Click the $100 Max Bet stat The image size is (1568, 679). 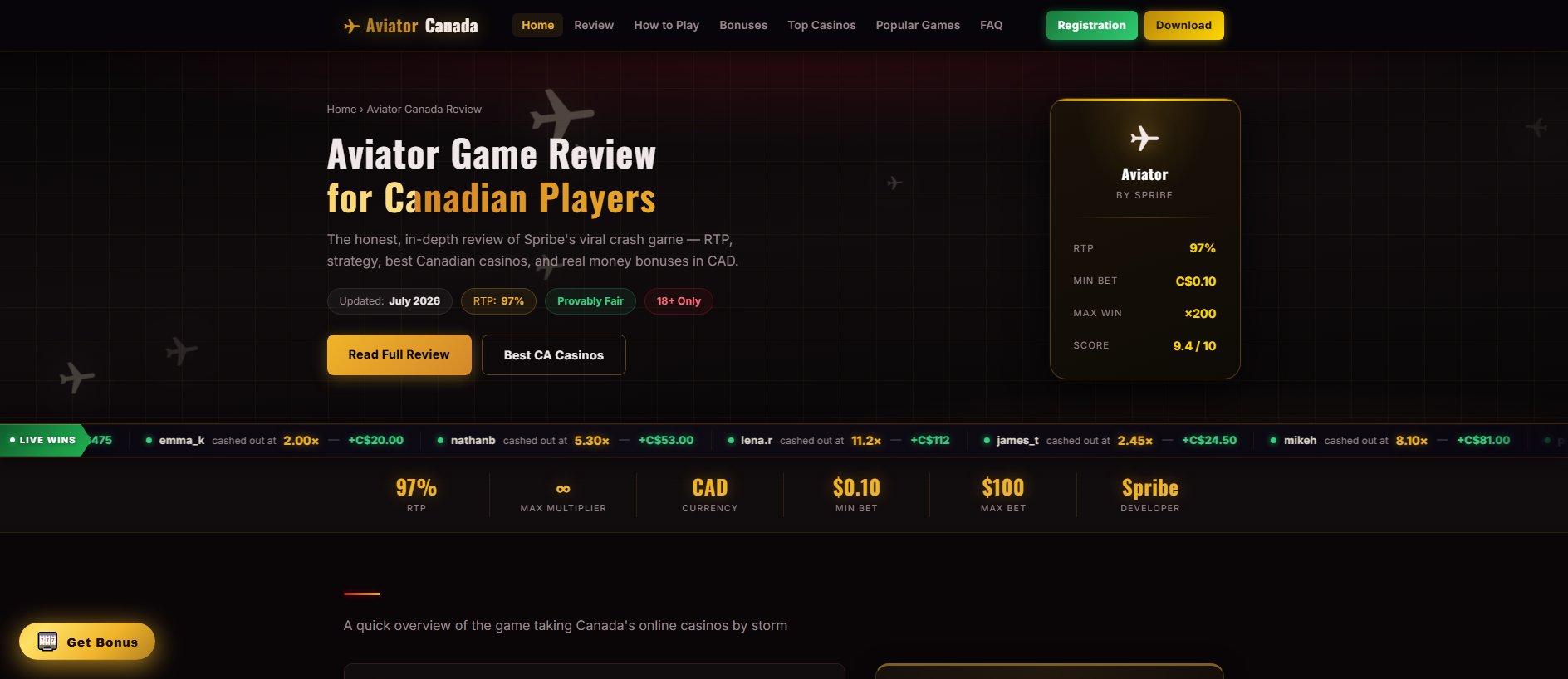coord(1003,495)
